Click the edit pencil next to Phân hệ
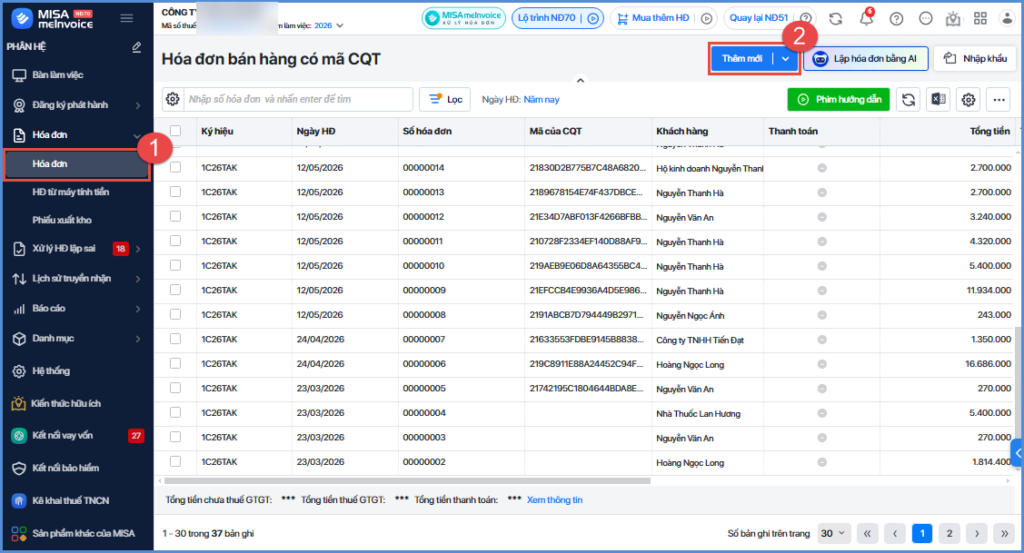This screenshot has height=553, width=1024. coord(136,47)
